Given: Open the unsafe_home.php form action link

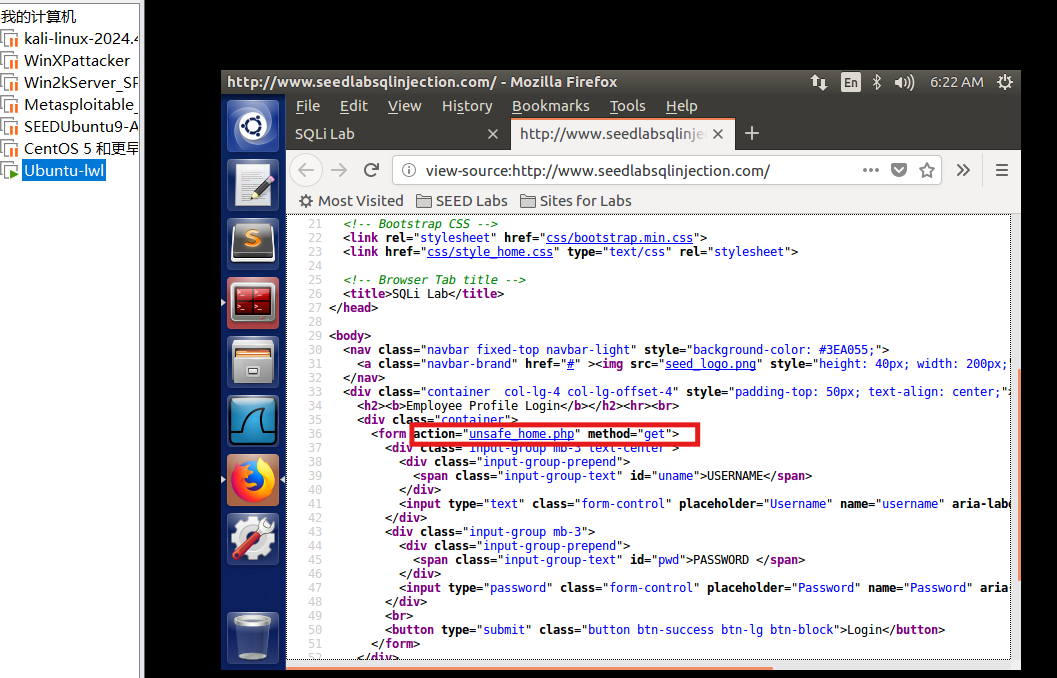Looking at the screenshot, I should 522,433.
